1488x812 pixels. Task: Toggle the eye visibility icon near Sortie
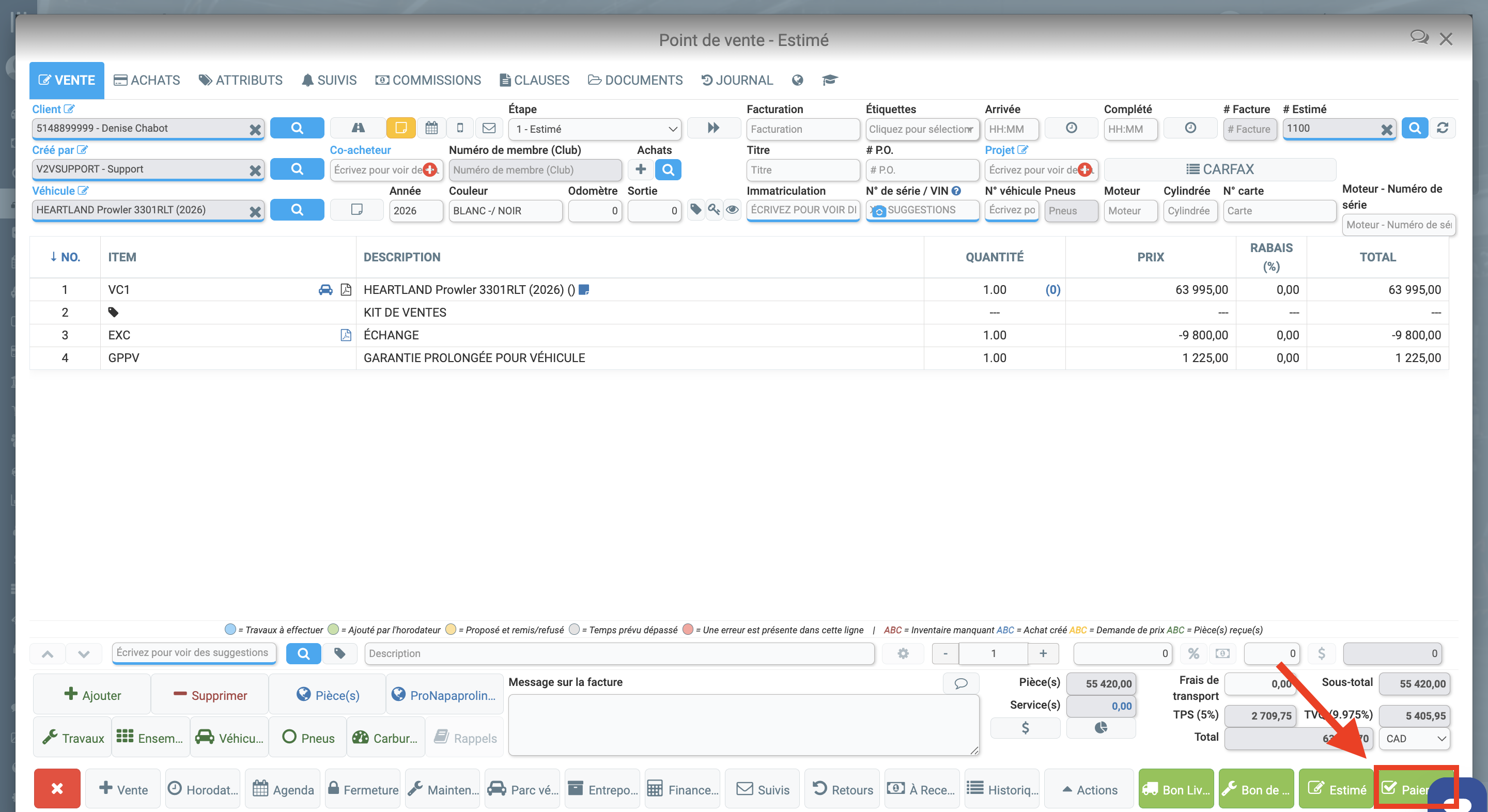(732, 210)
